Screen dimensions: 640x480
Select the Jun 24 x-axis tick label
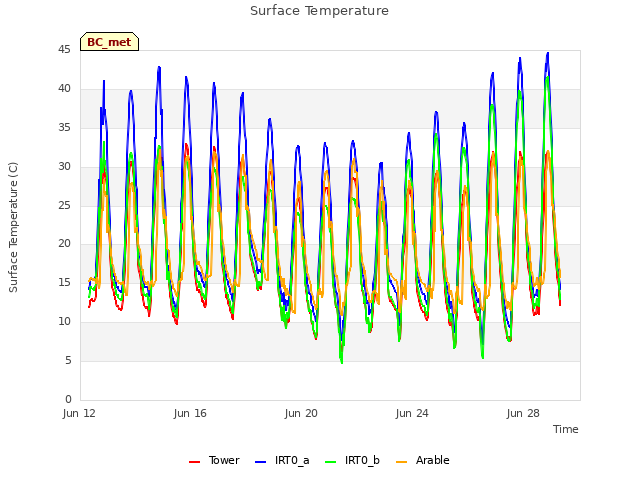click(x=412, y=413)
